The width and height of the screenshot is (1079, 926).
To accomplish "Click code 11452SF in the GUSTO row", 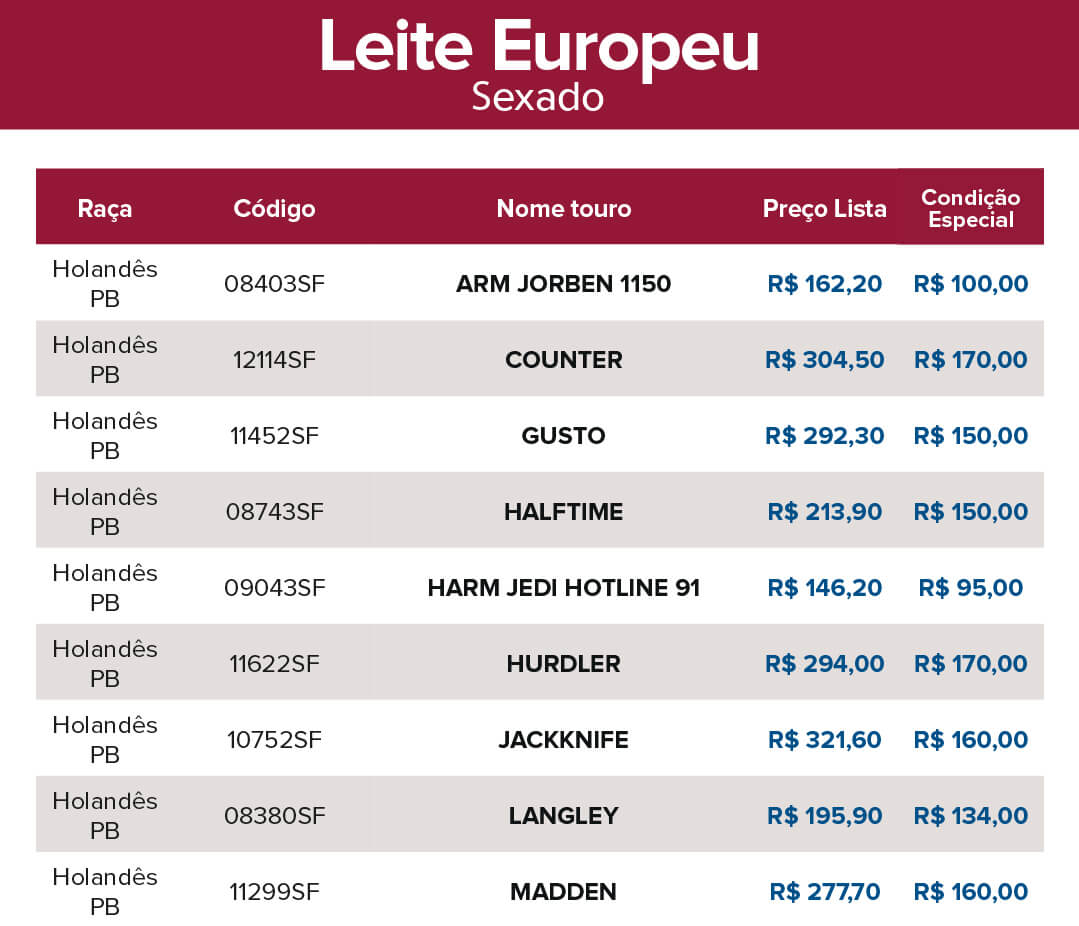I will click(x=274, y=436).
